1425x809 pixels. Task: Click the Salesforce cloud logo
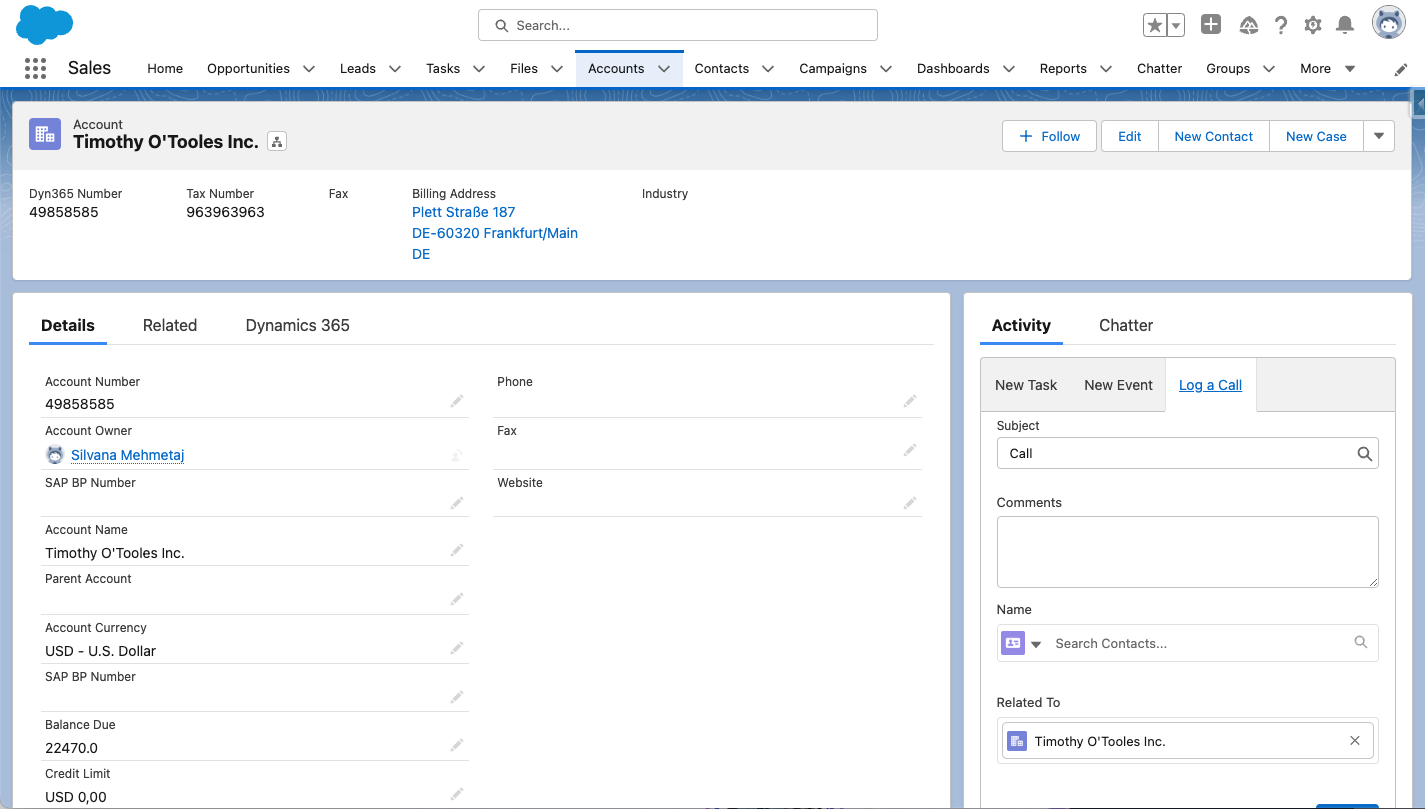point(45,24)
